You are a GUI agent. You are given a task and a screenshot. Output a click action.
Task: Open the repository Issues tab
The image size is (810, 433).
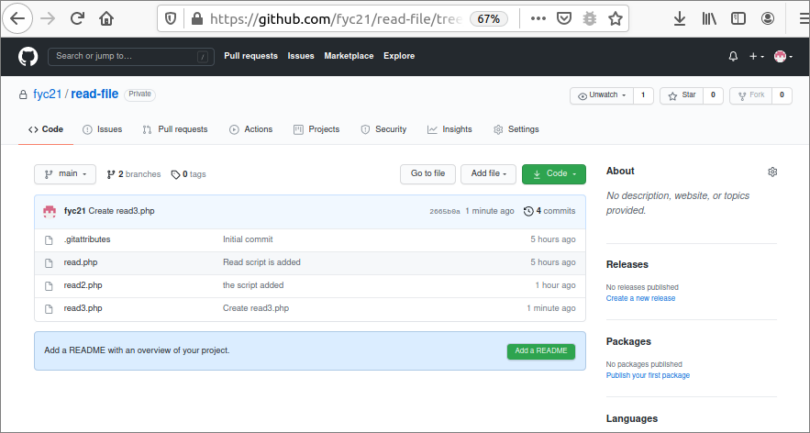tap(102, 129)
